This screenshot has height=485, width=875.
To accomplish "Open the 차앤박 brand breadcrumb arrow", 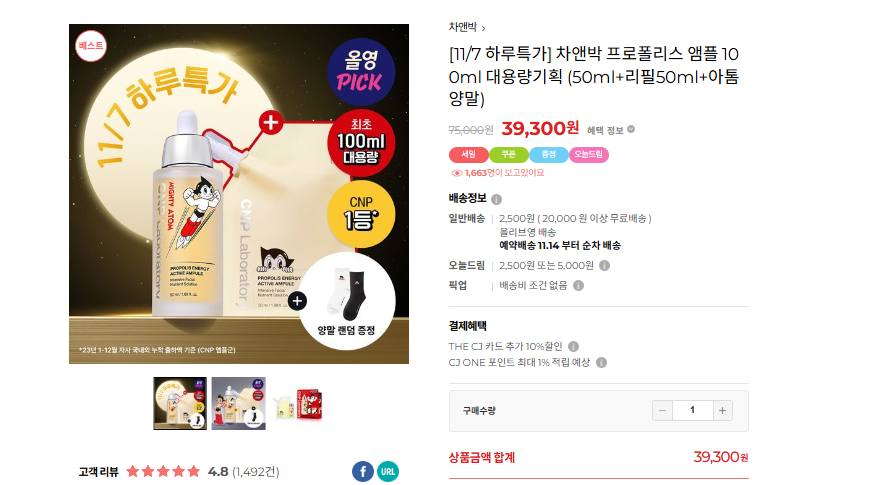I will (483, 28).
